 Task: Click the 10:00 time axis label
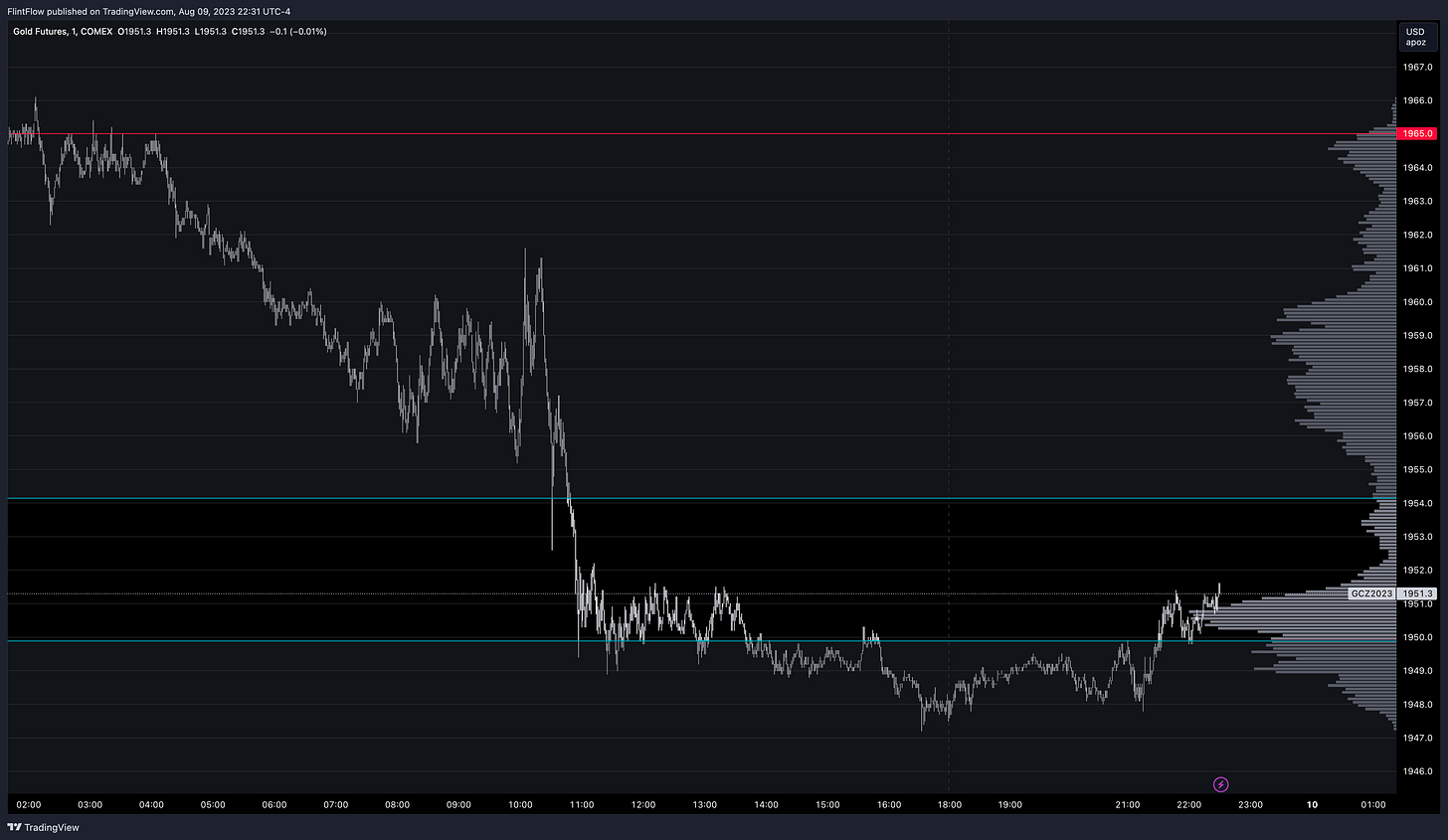pos(520,805)
